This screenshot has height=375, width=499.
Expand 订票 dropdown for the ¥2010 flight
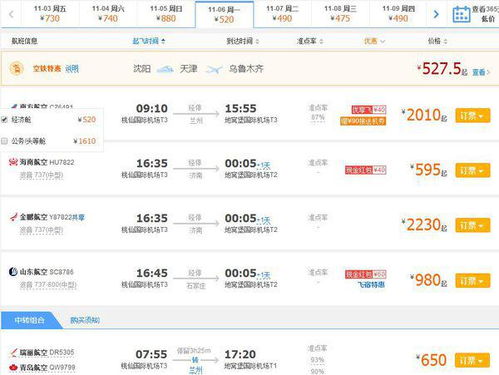coord(472,116)
